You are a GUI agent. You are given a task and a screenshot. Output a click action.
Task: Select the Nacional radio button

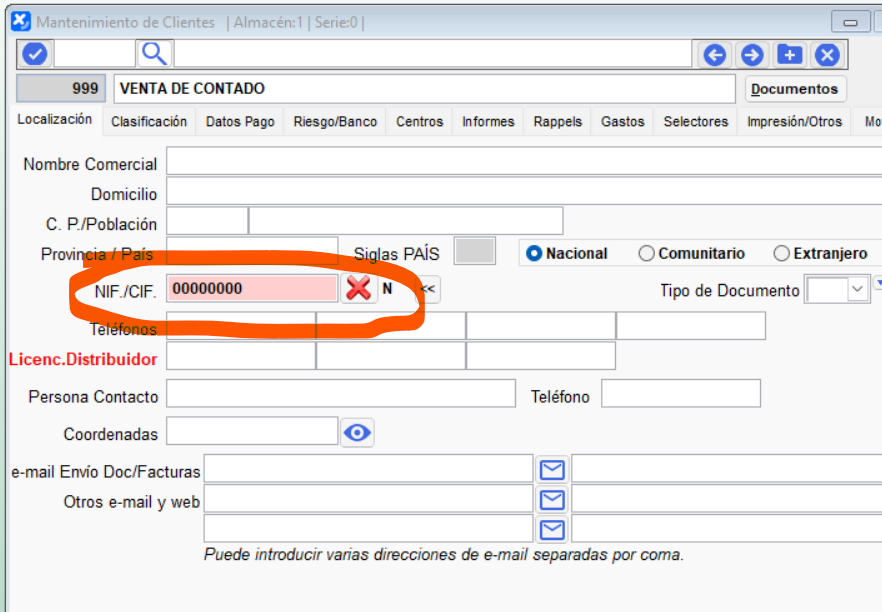(x=534, y=254)
